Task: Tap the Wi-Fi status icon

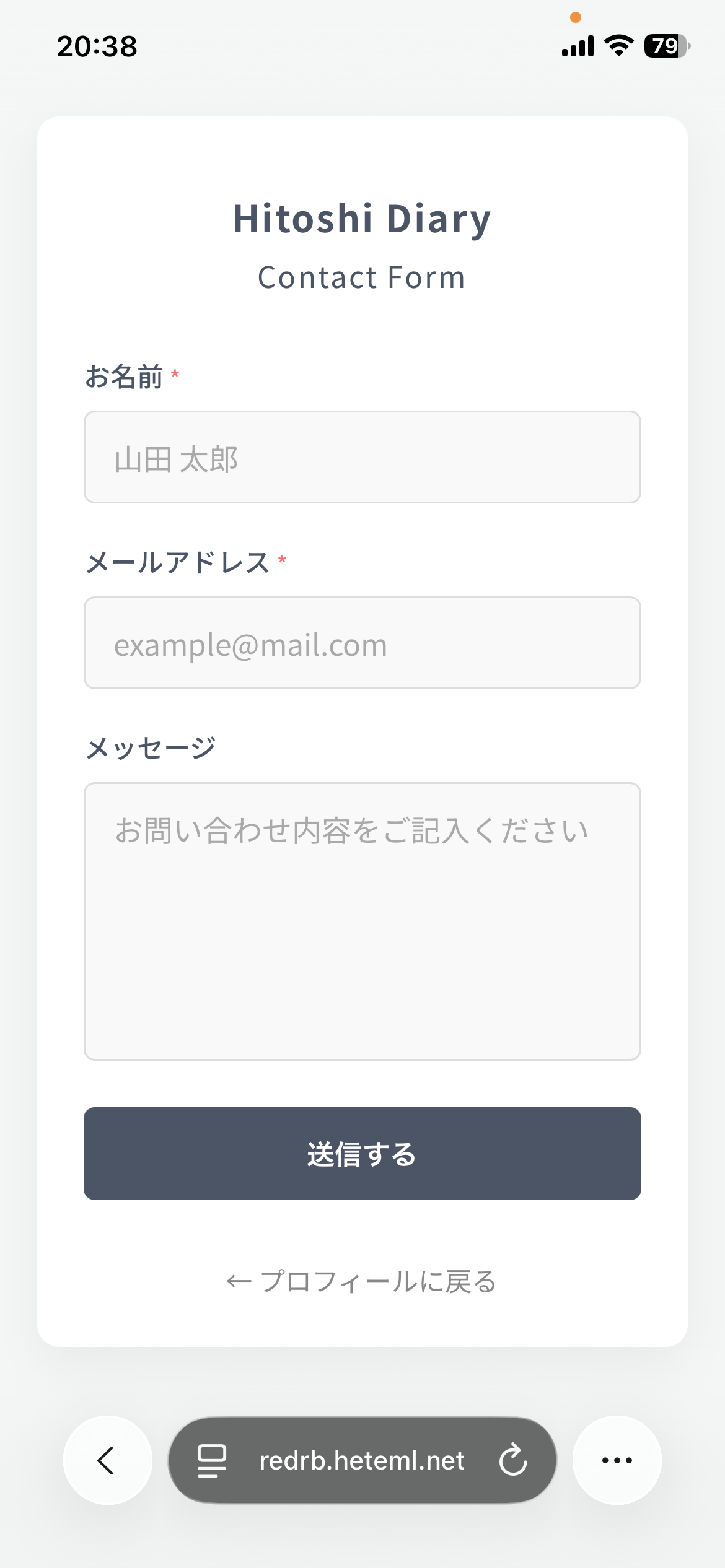Action: (x=618, y=46)
